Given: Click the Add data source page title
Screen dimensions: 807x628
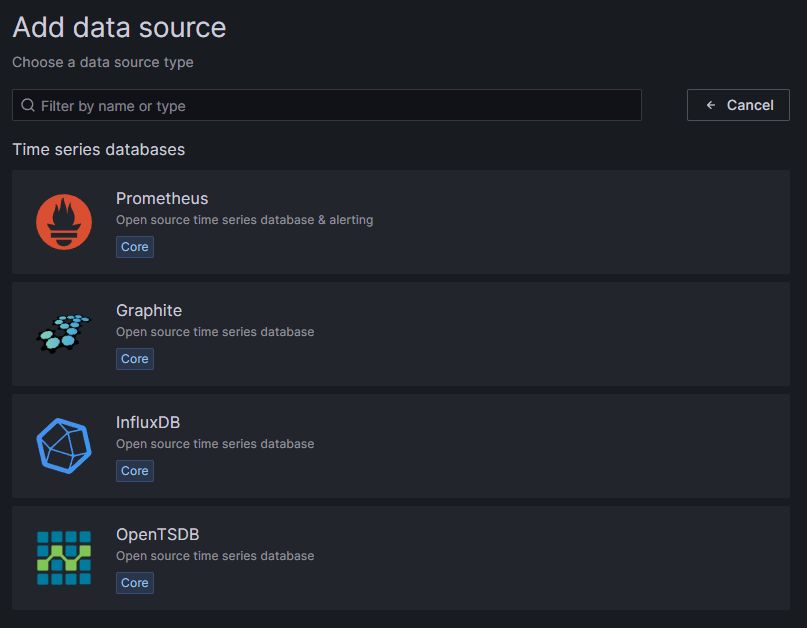Looking at the screenshot, I should [x=118, y=27].
